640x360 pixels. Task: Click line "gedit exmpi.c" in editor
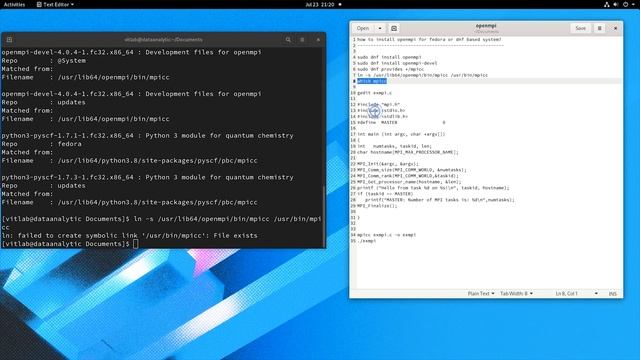click(x=374, y=93)
